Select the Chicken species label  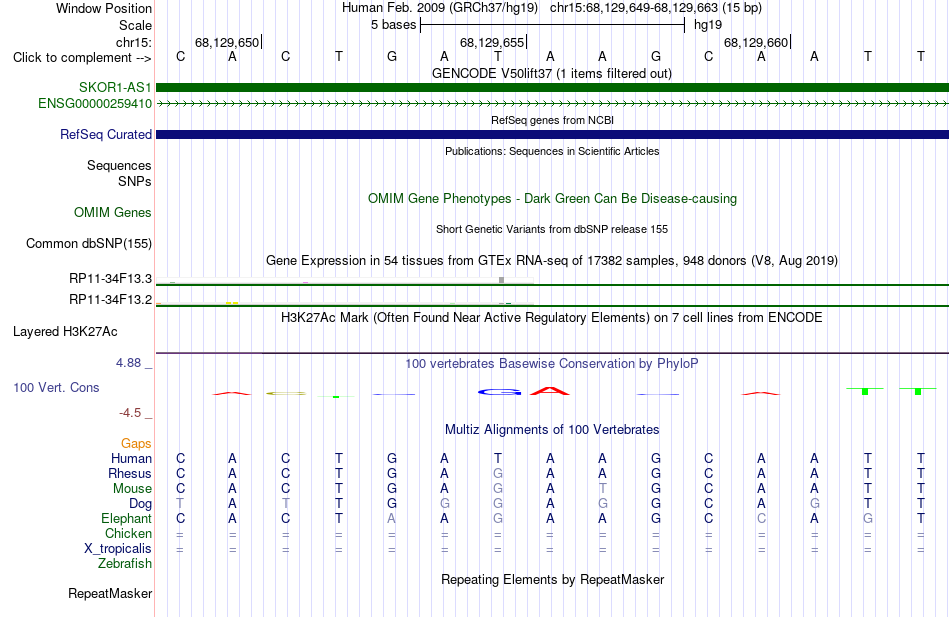tap(128, 533)
